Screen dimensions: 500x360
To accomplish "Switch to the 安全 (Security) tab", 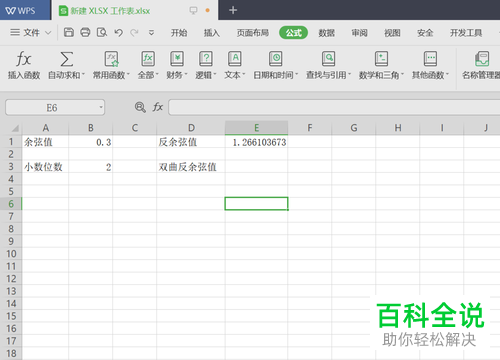I will tap(425, 33).
